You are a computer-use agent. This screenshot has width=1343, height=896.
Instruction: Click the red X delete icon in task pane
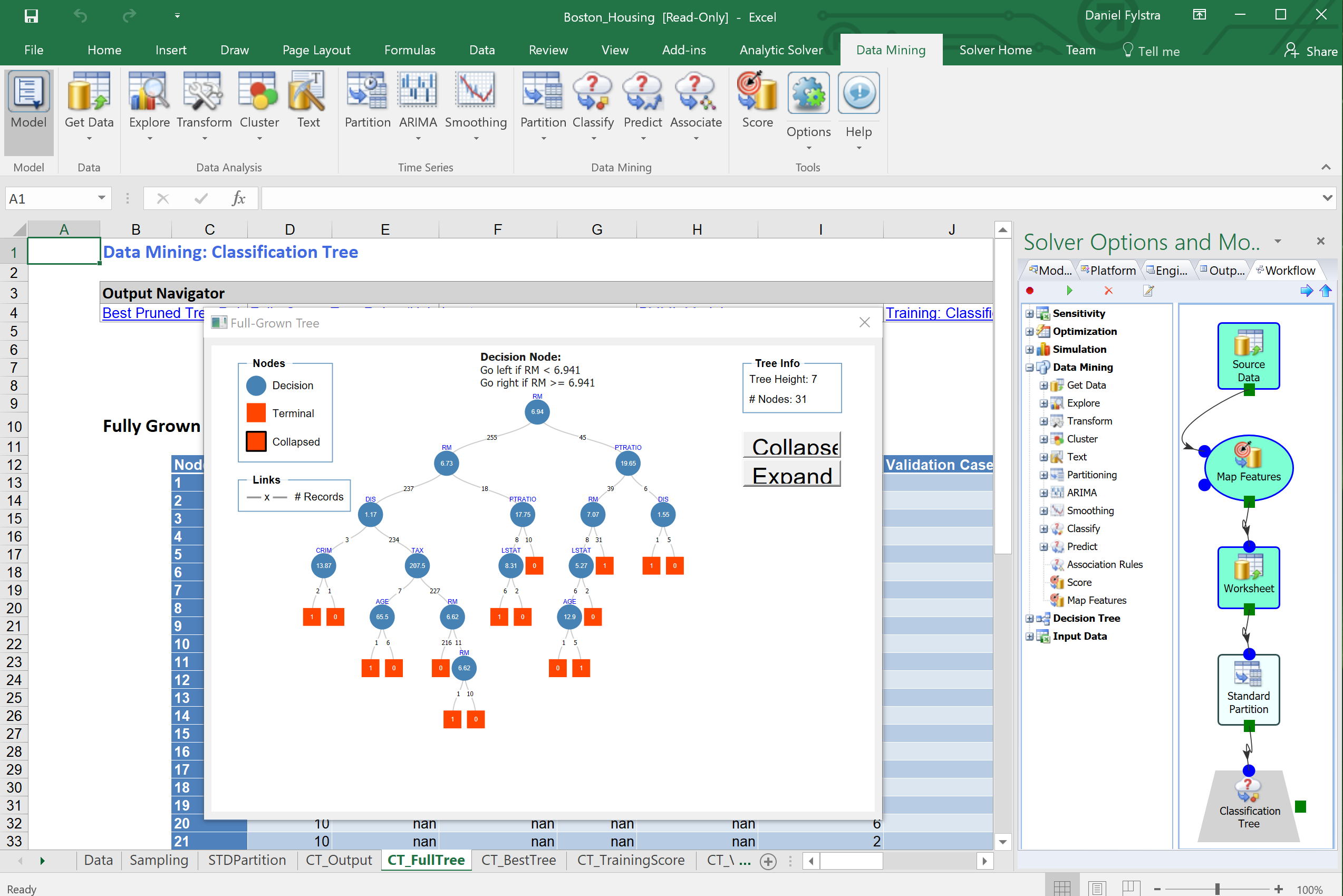coord(1108,291)
